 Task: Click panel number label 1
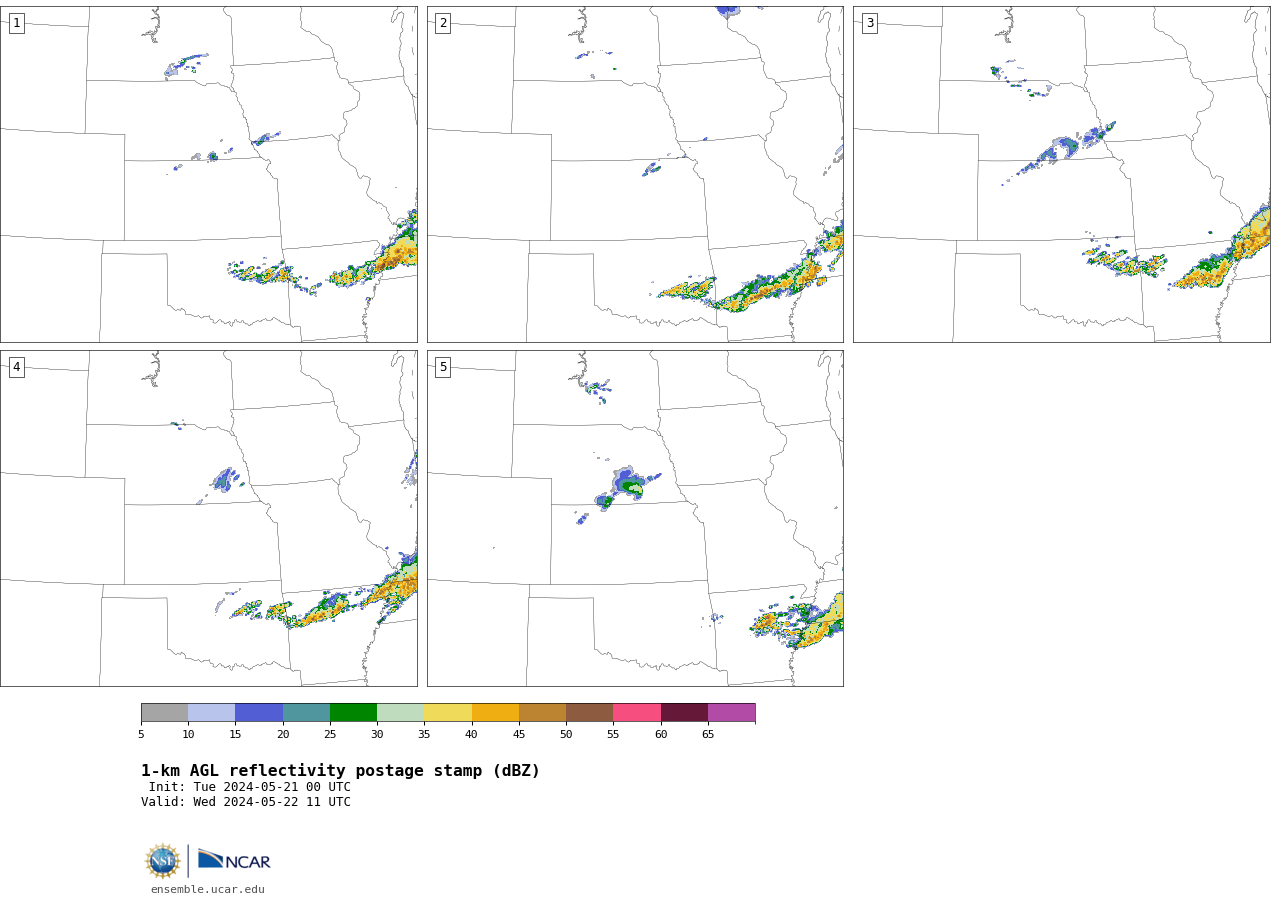pyautogui.click(x=16, y=23)
